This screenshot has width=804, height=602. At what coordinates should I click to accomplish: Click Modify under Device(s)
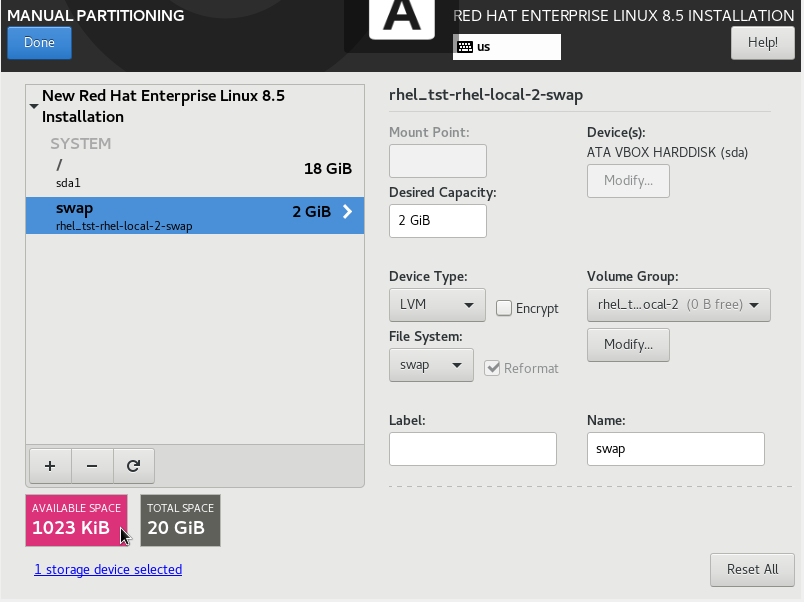point(628,181)
